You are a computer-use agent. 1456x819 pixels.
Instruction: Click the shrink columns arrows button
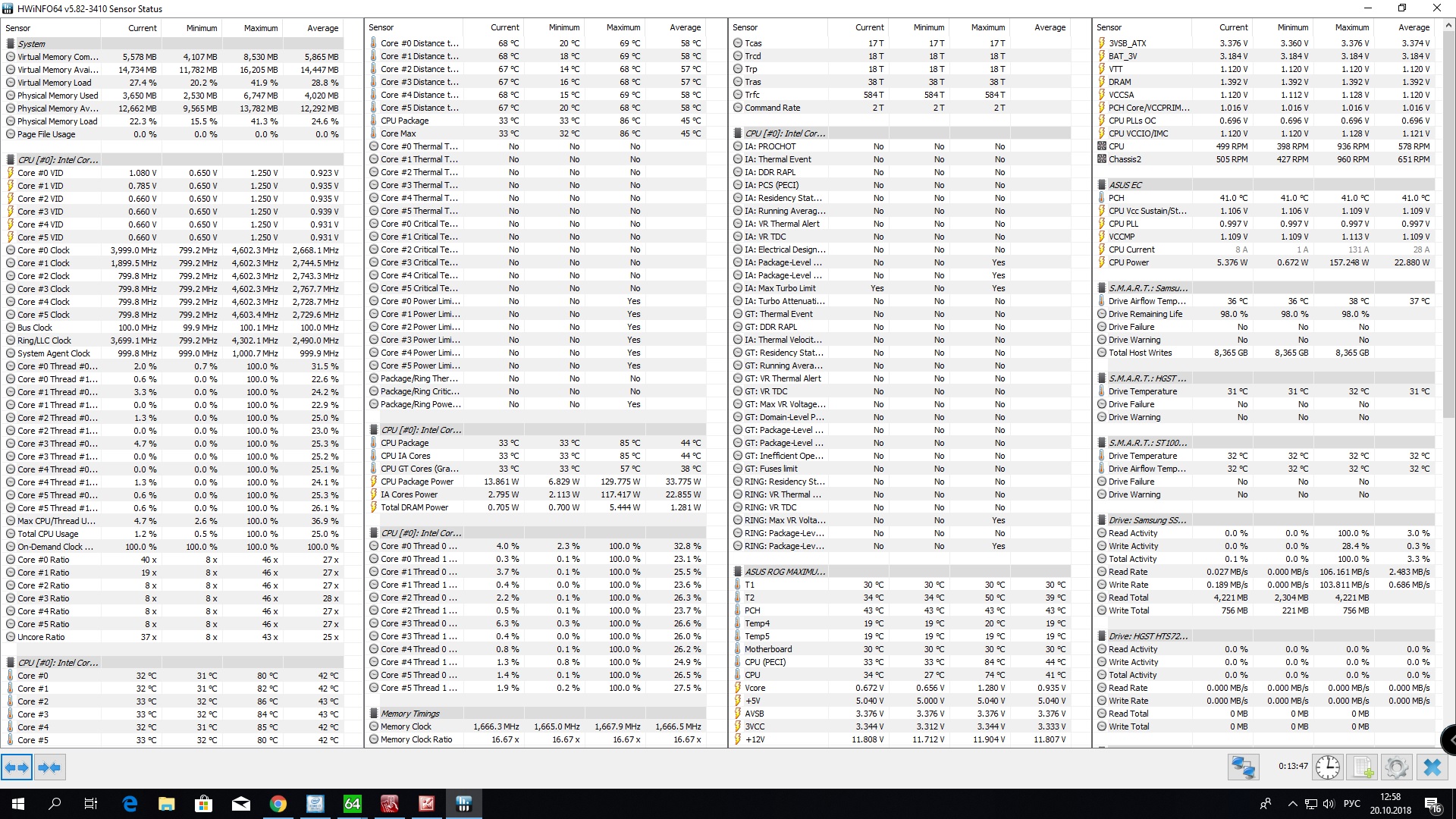49,767
